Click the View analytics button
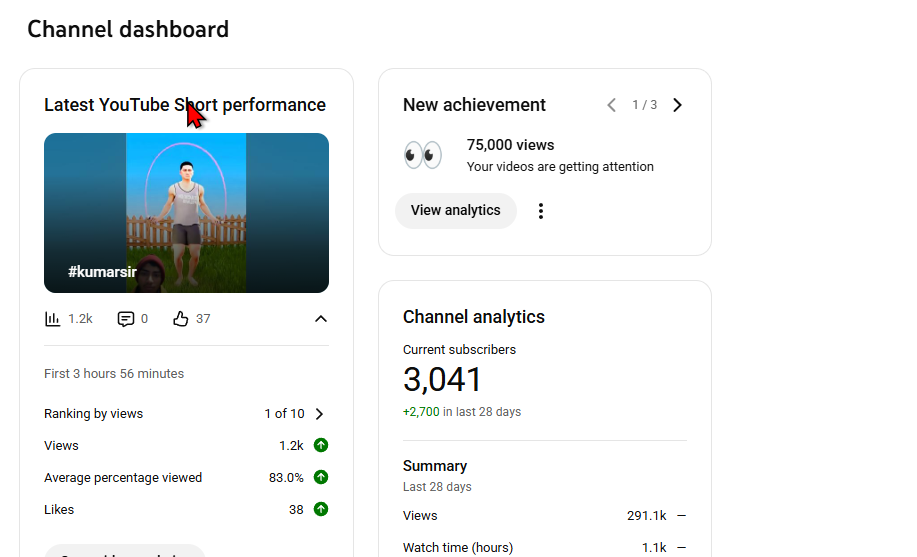Image resolution: width=917 pixels, height=557 pixels. pos(455,211)
